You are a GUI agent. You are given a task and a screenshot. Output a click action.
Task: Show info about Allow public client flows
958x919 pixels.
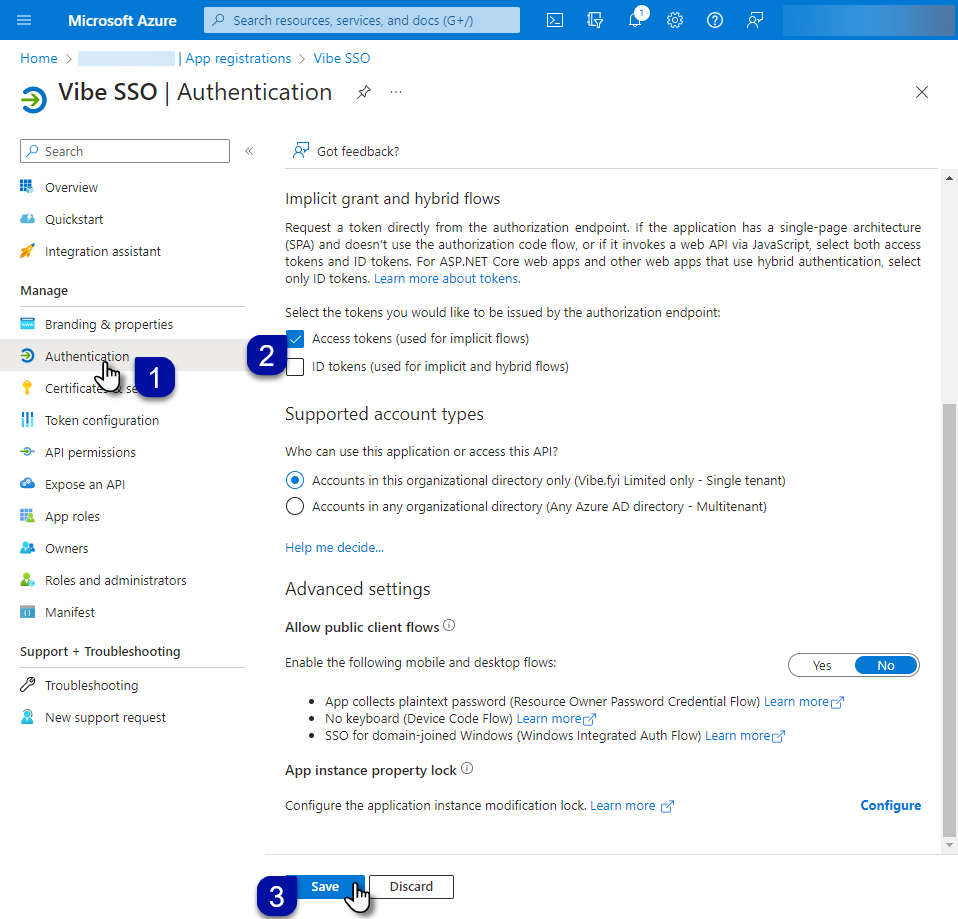pyautogui.click(x=449, y=626)
